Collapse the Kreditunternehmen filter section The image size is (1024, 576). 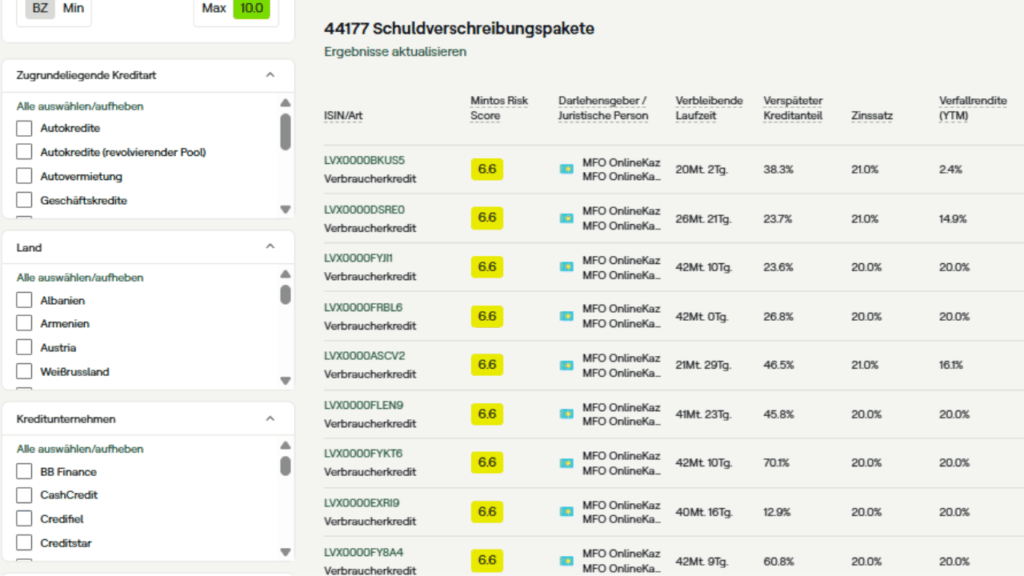pos(269,419)
